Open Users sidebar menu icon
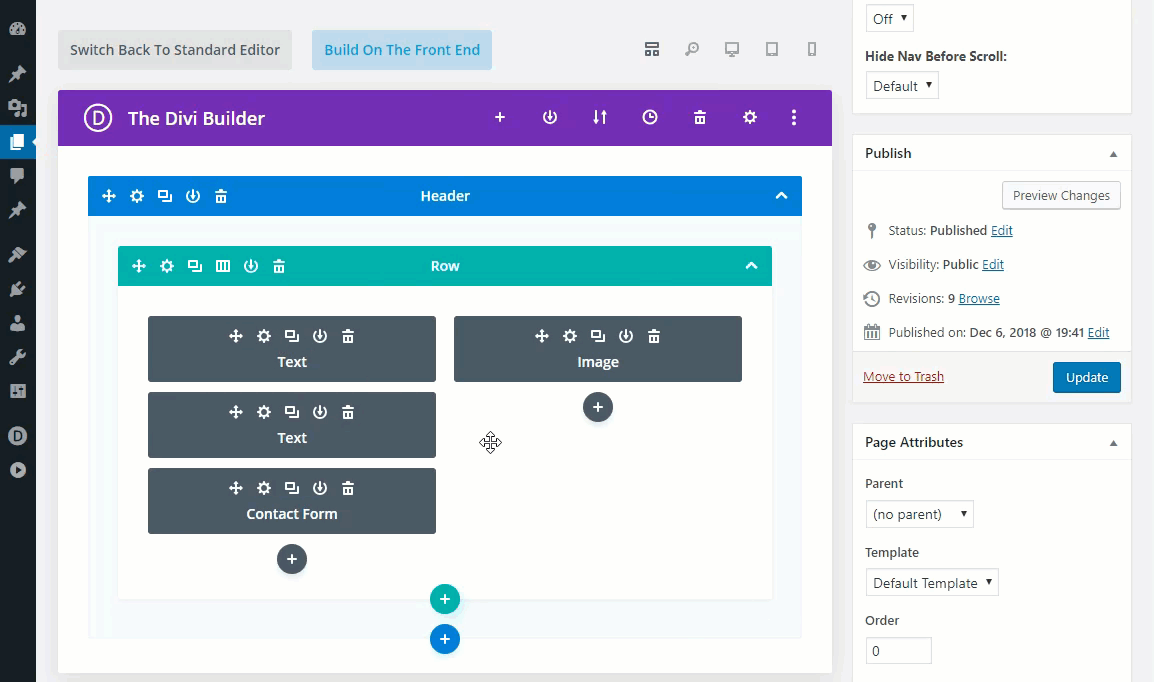The width and height of the screenshot is (1154, 682). 18,322
